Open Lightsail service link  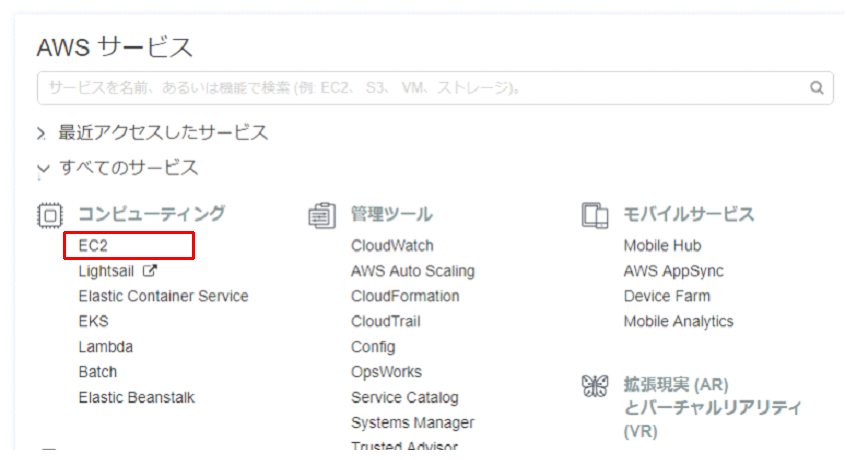(x=106, y=271)
